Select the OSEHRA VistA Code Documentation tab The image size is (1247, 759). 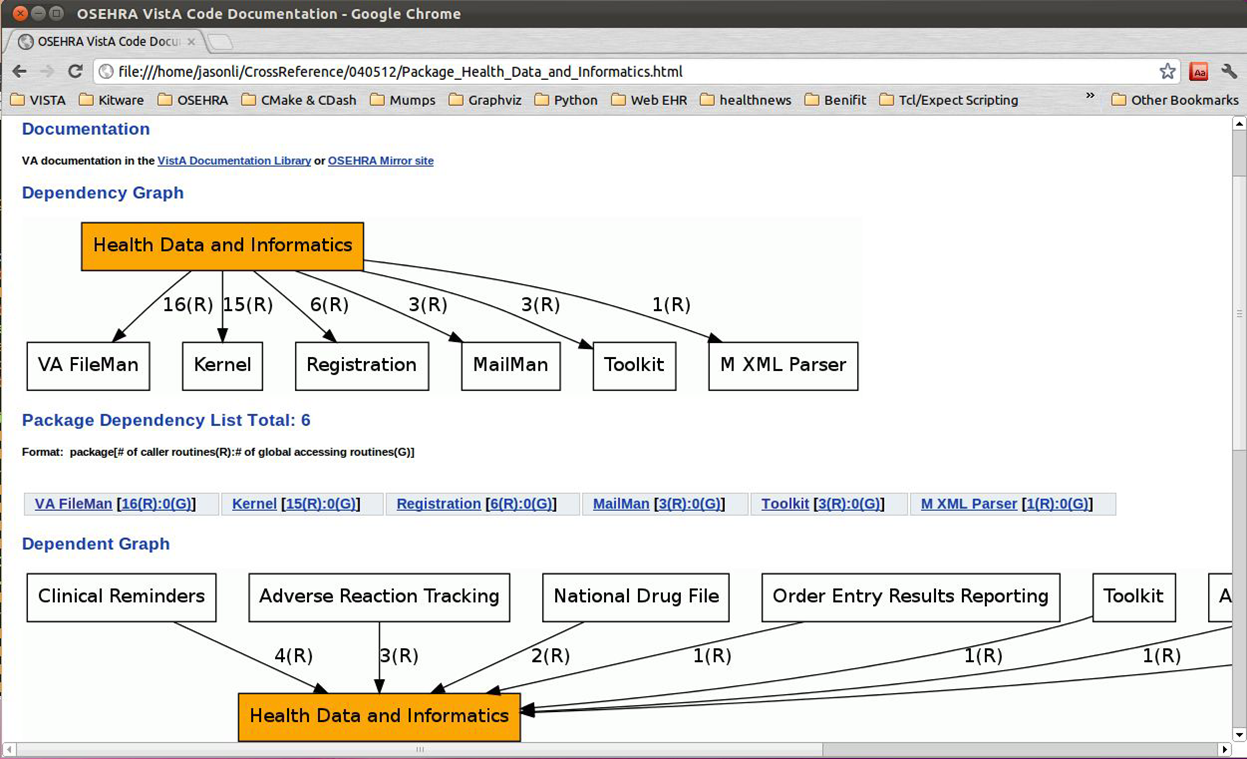coord(105,42)
